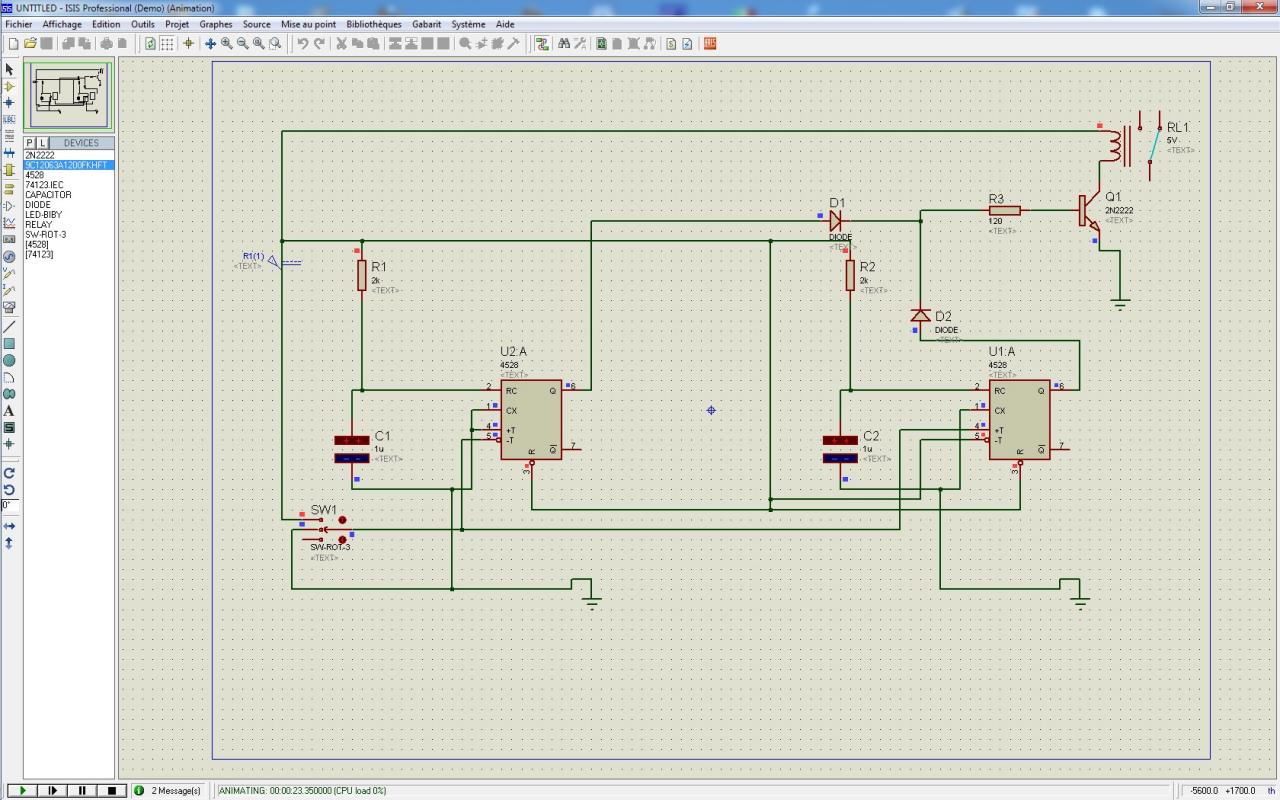Image resolution: width=1280 pixels, height=800 pixels.
Task: Open the Graphes menu
Action: (x=215, y=24)
